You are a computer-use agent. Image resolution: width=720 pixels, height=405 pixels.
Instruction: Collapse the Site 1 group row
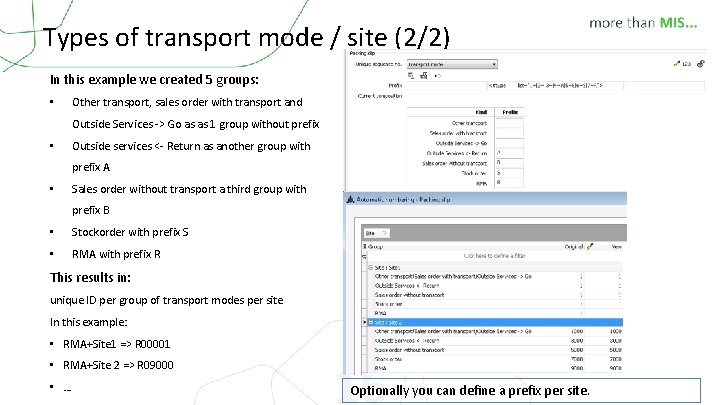pos(371,267)
